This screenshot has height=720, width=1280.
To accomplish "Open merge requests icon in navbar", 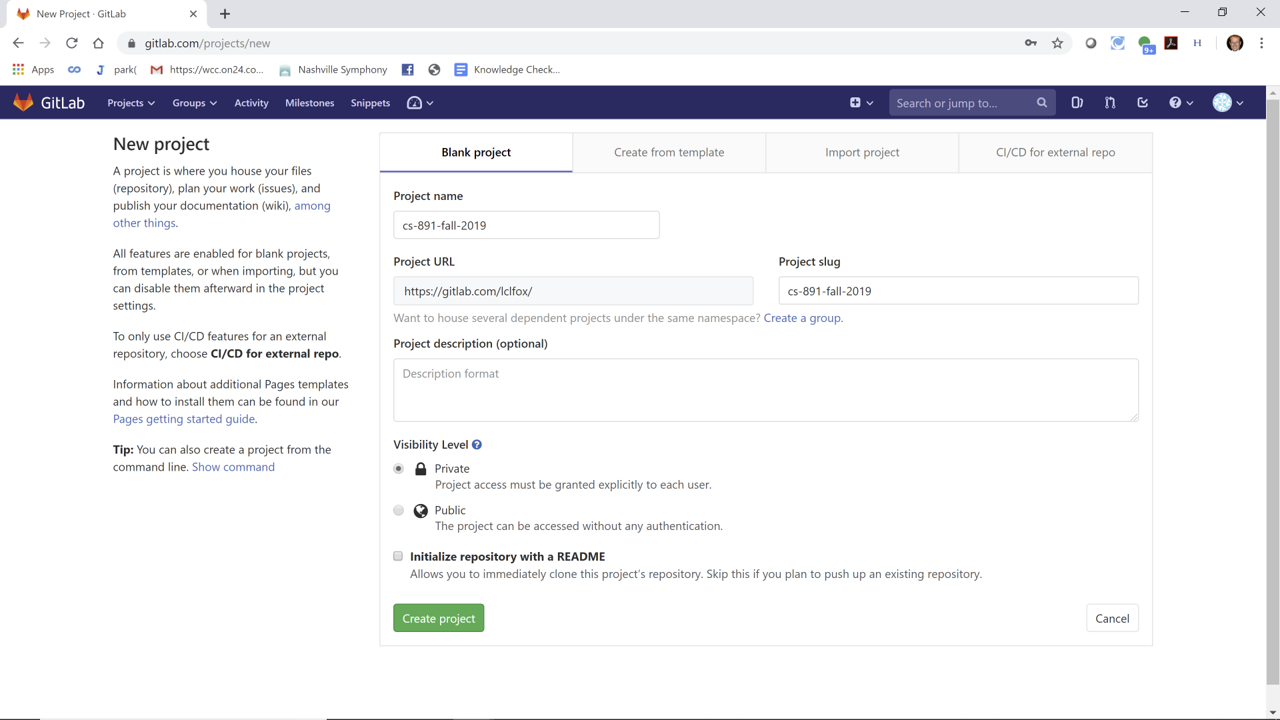I will pyautogui.click(x=1110, y=103).
